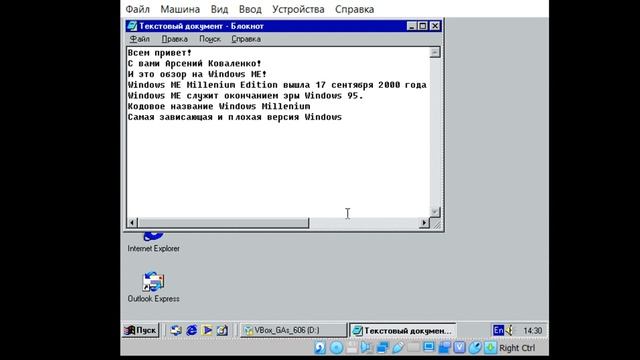640x360 pixels.
Task: Select the Outlook Express desktop icon
Action: tap(153, 287)
